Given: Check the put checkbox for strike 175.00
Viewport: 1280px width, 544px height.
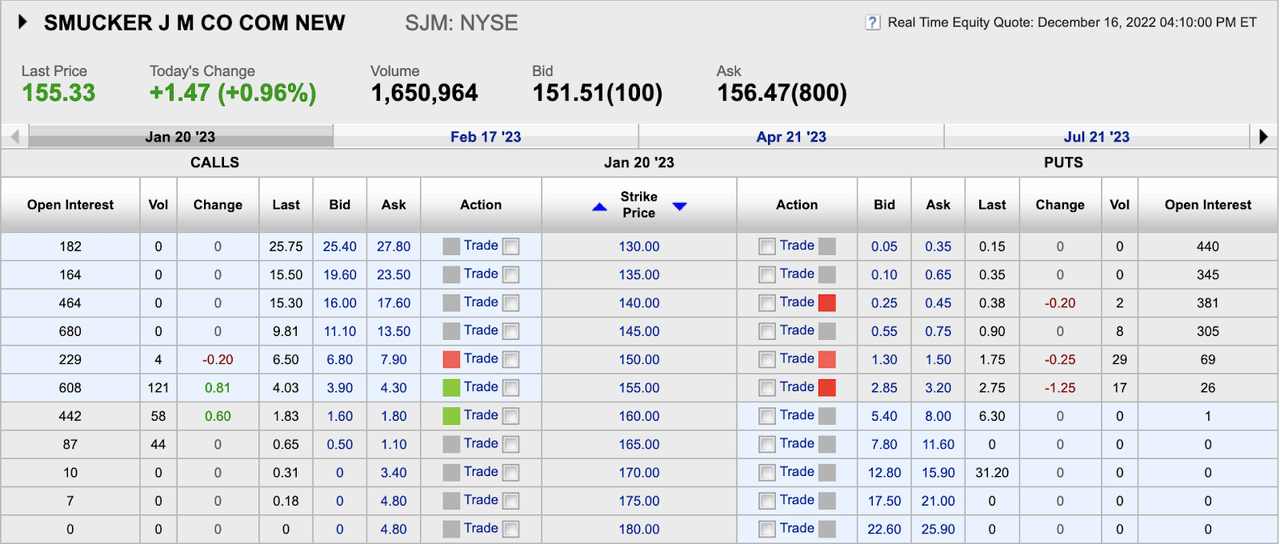Looking at the screenshot, I should [767, 501].
